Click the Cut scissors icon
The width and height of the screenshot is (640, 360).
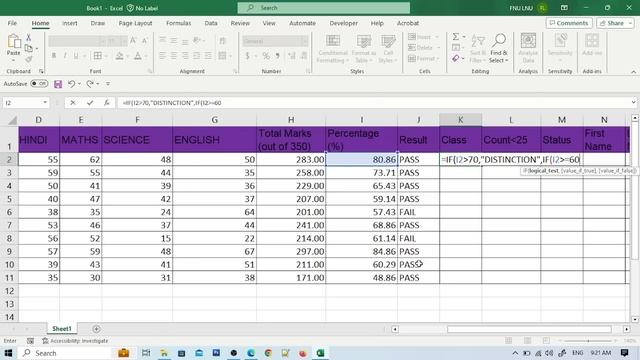pos(29,38)
